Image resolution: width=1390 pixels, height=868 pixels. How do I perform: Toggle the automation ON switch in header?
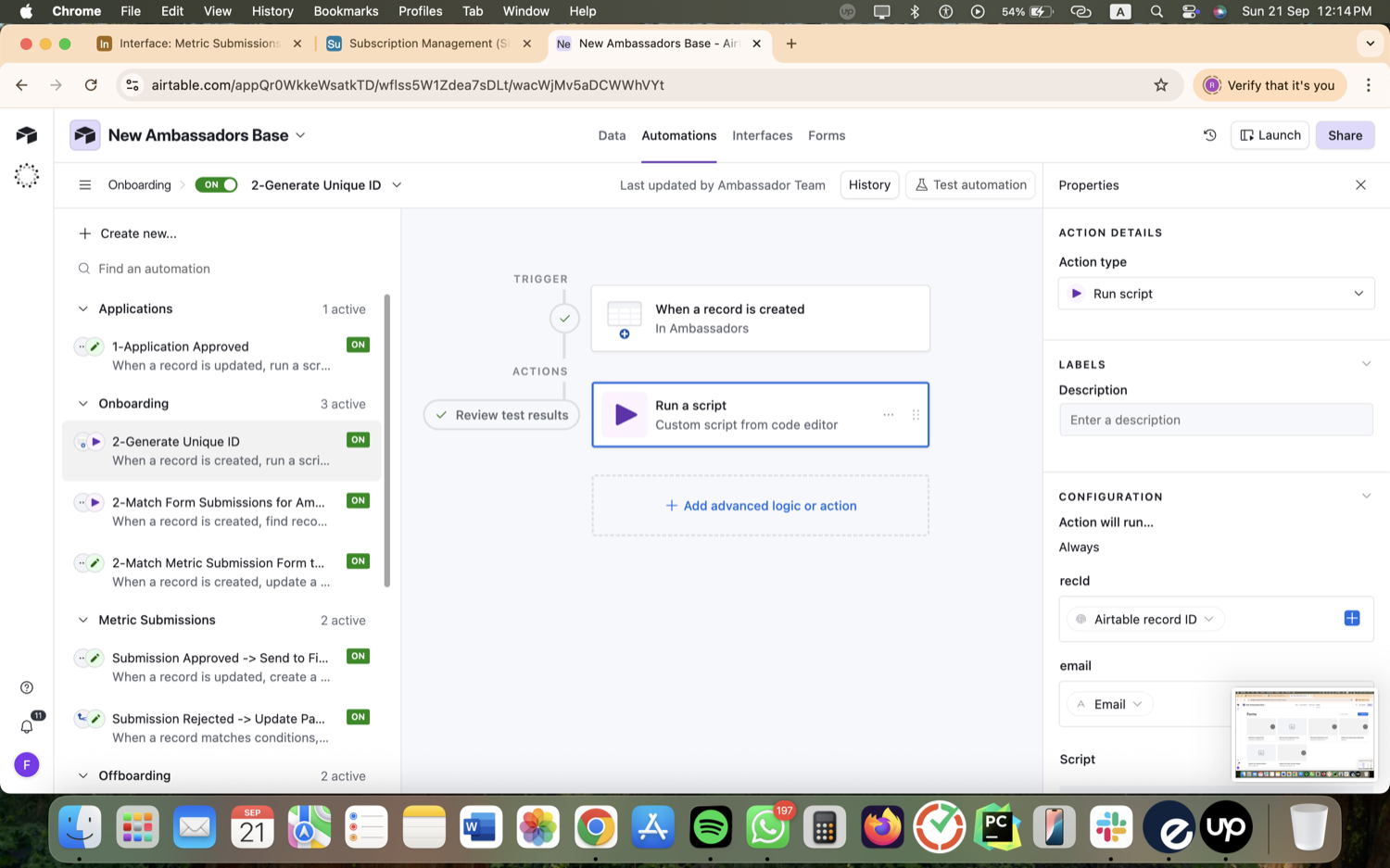point(216,185)
